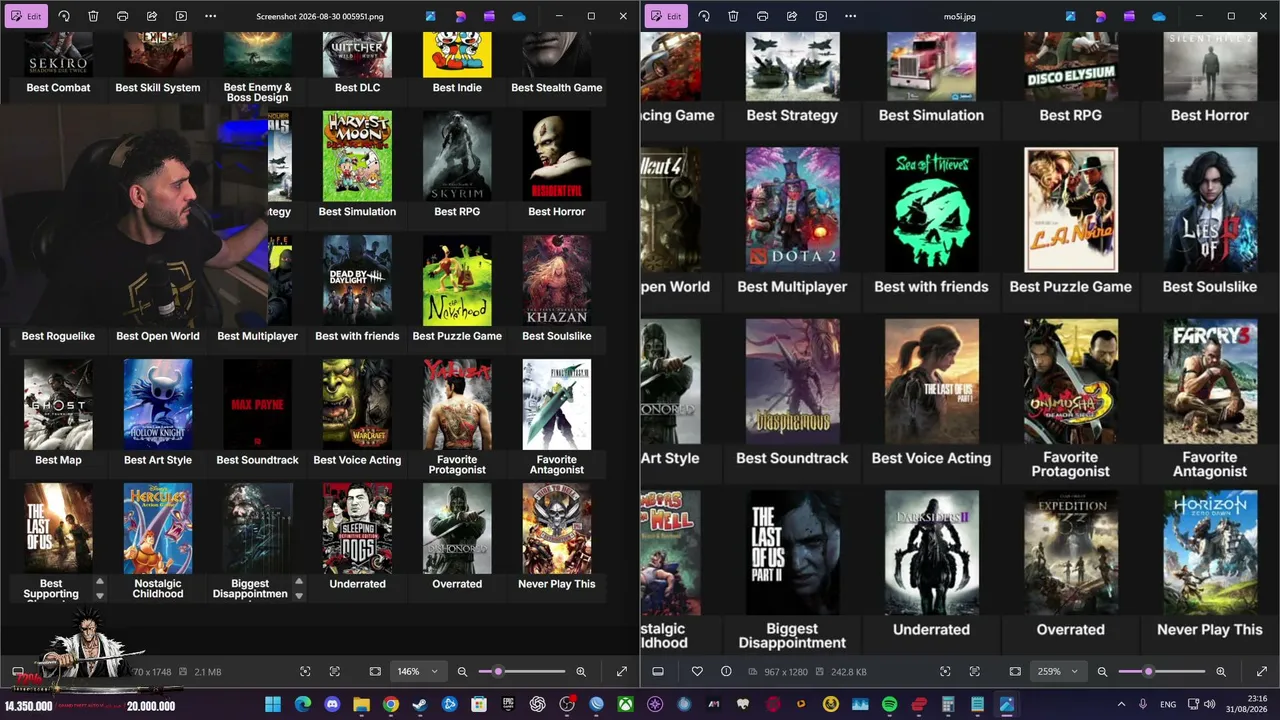Fit the Screenshot image to window
The width and height of the screenshot is (1280, 720).
point(375,672)
